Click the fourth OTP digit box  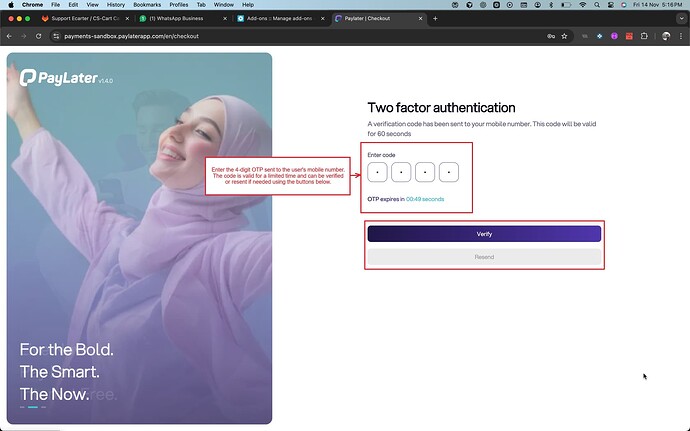click(x=449, y=173)
